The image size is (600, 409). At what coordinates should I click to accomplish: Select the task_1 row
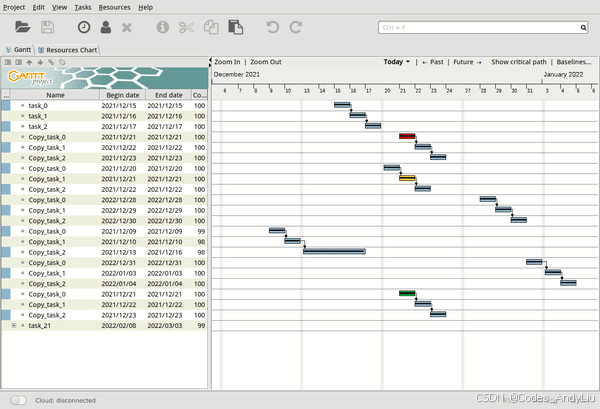(105, 116)
